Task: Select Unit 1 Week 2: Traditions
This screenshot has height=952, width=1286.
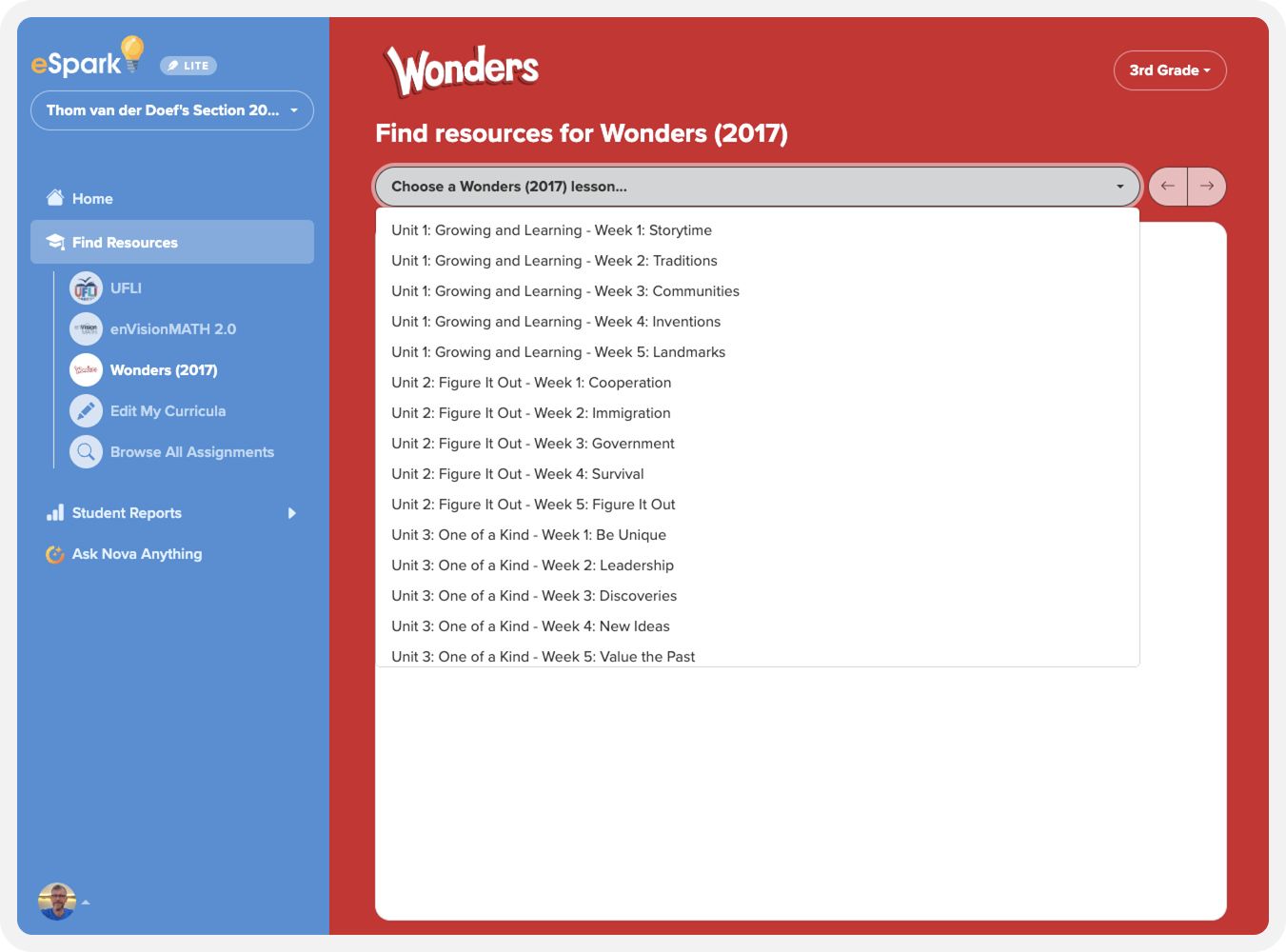Action: pos(758,261)
